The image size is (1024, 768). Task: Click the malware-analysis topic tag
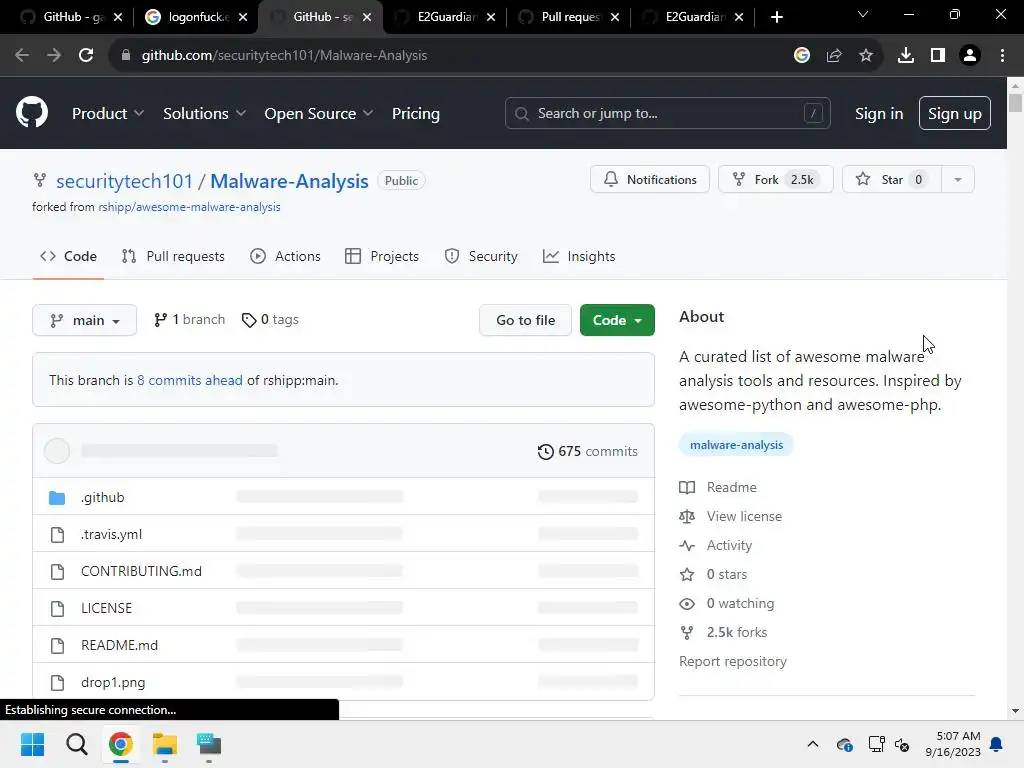(736, 445)
